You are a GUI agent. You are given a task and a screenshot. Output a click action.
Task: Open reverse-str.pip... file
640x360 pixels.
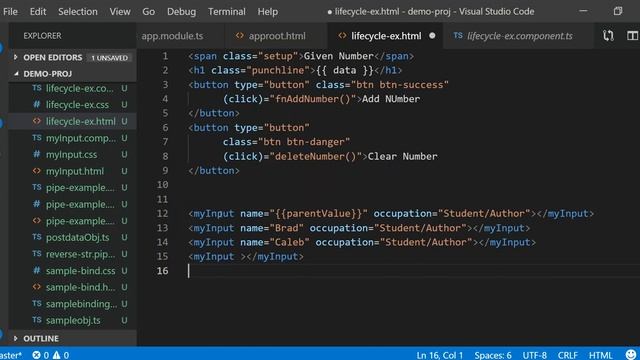pos(80,254)
